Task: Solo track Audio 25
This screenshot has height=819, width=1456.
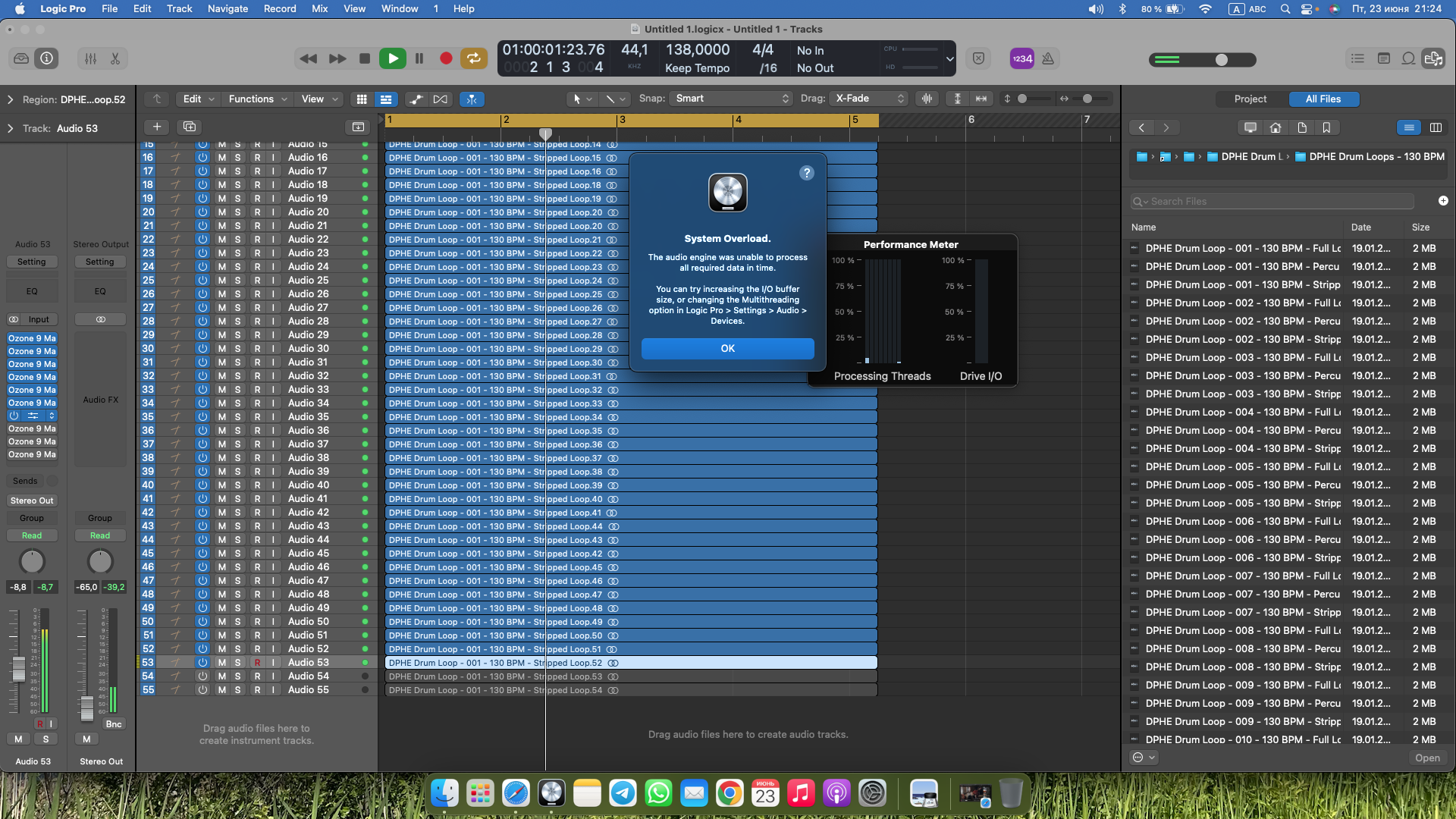Action: pos(237,281)
